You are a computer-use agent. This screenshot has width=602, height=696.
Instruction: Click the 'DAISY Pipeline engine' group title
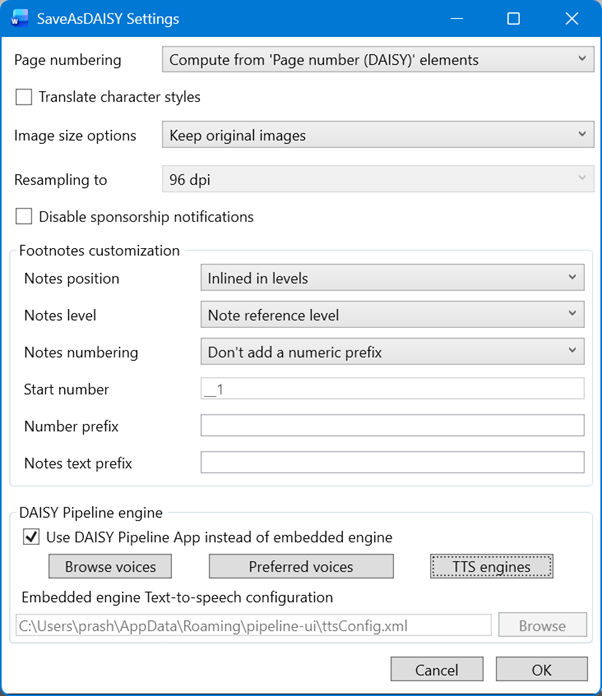91,513
